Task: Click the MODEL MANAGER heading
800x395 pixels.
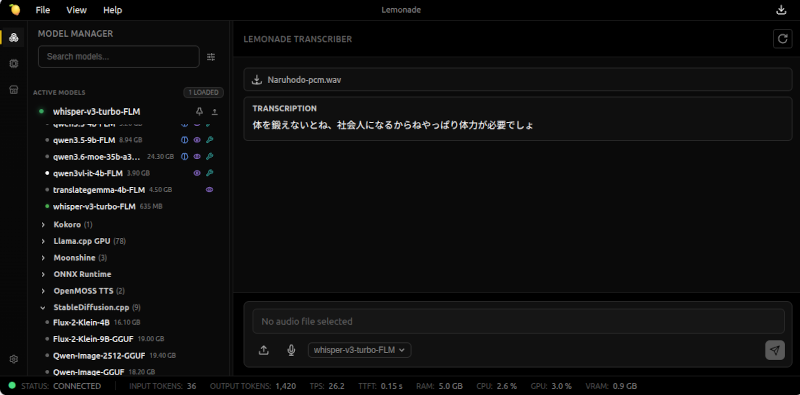Action: click(x=76, y=34)
